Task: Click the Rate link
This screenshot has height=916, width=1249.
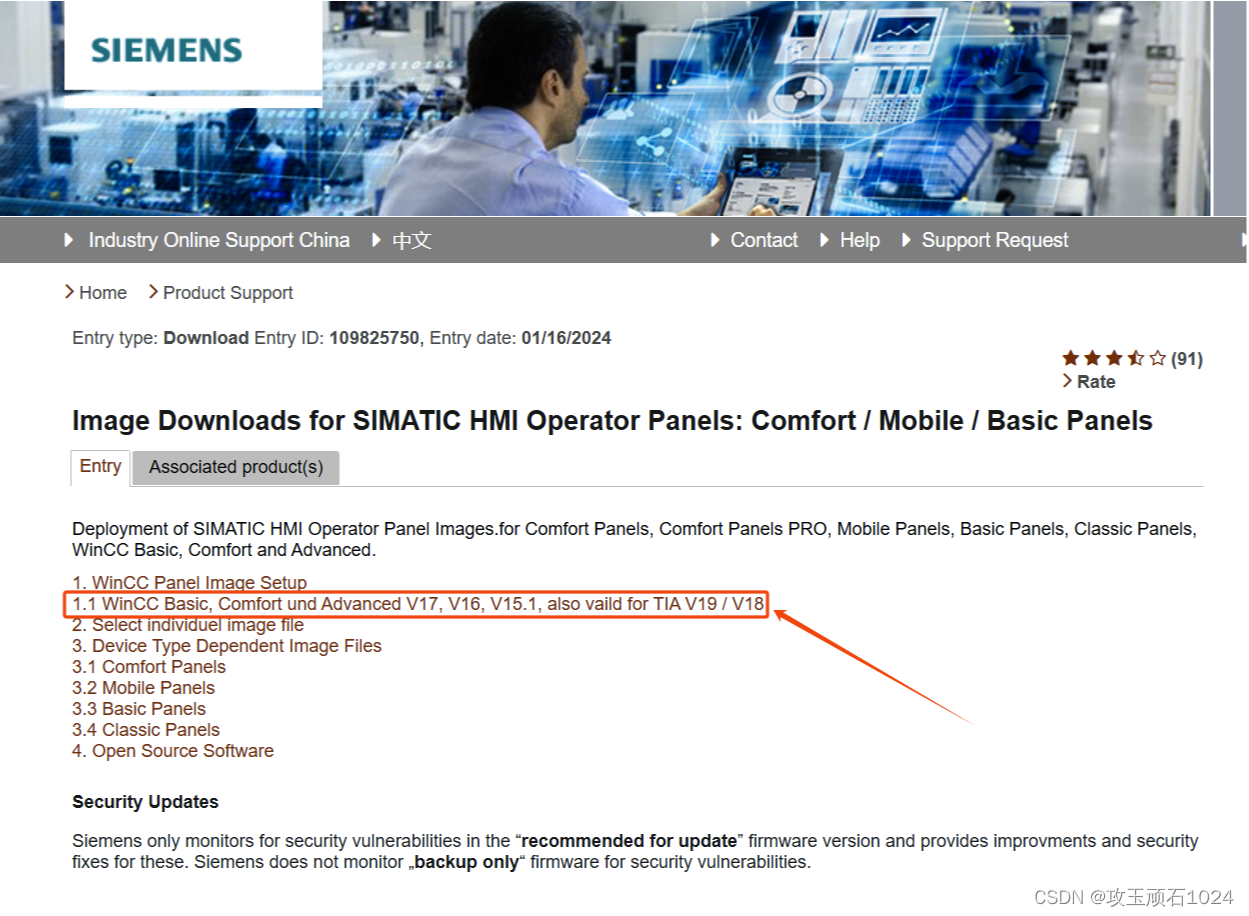Action: [1096, 382]
